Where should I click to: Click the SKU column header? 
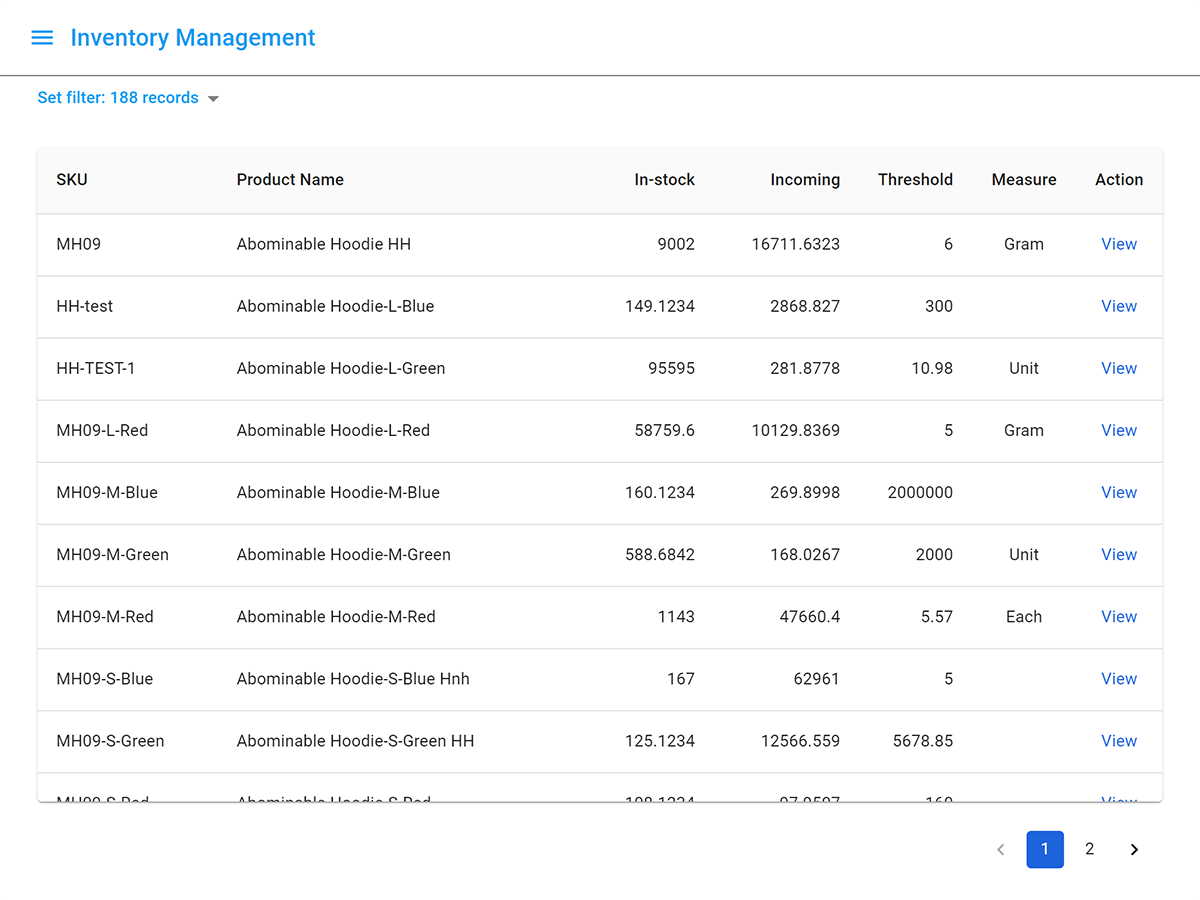click(72, 180)
